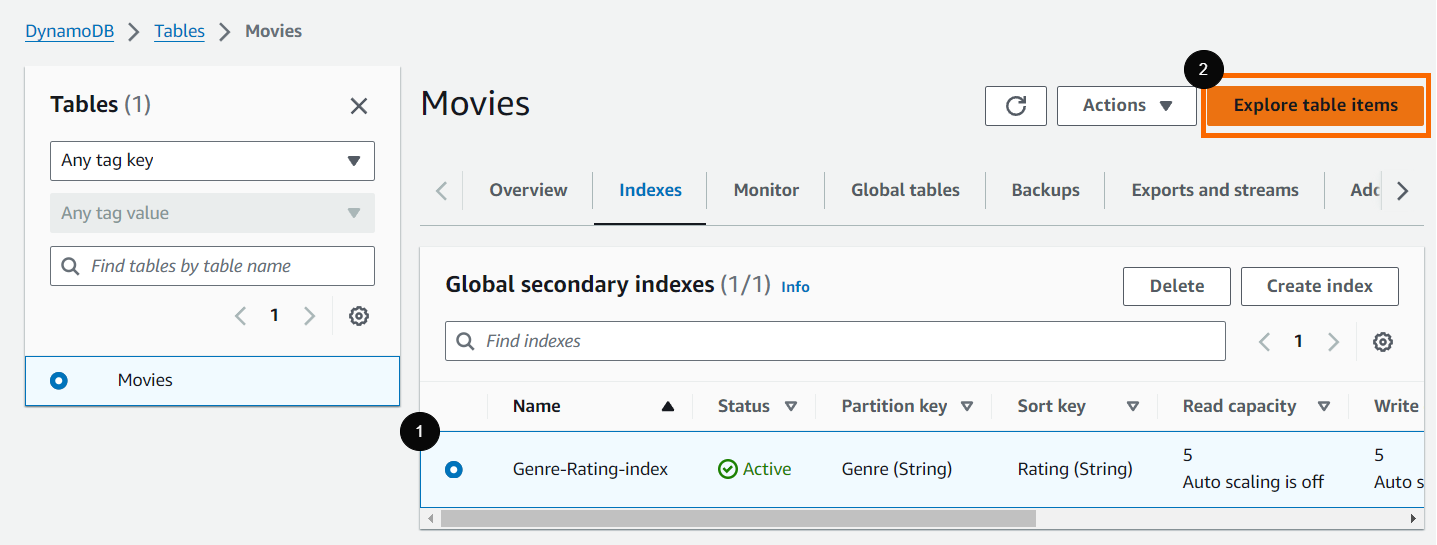The image size is (1437, 545).
Task: Sort by the Status column arrow
Action: [x=791, y=406]
